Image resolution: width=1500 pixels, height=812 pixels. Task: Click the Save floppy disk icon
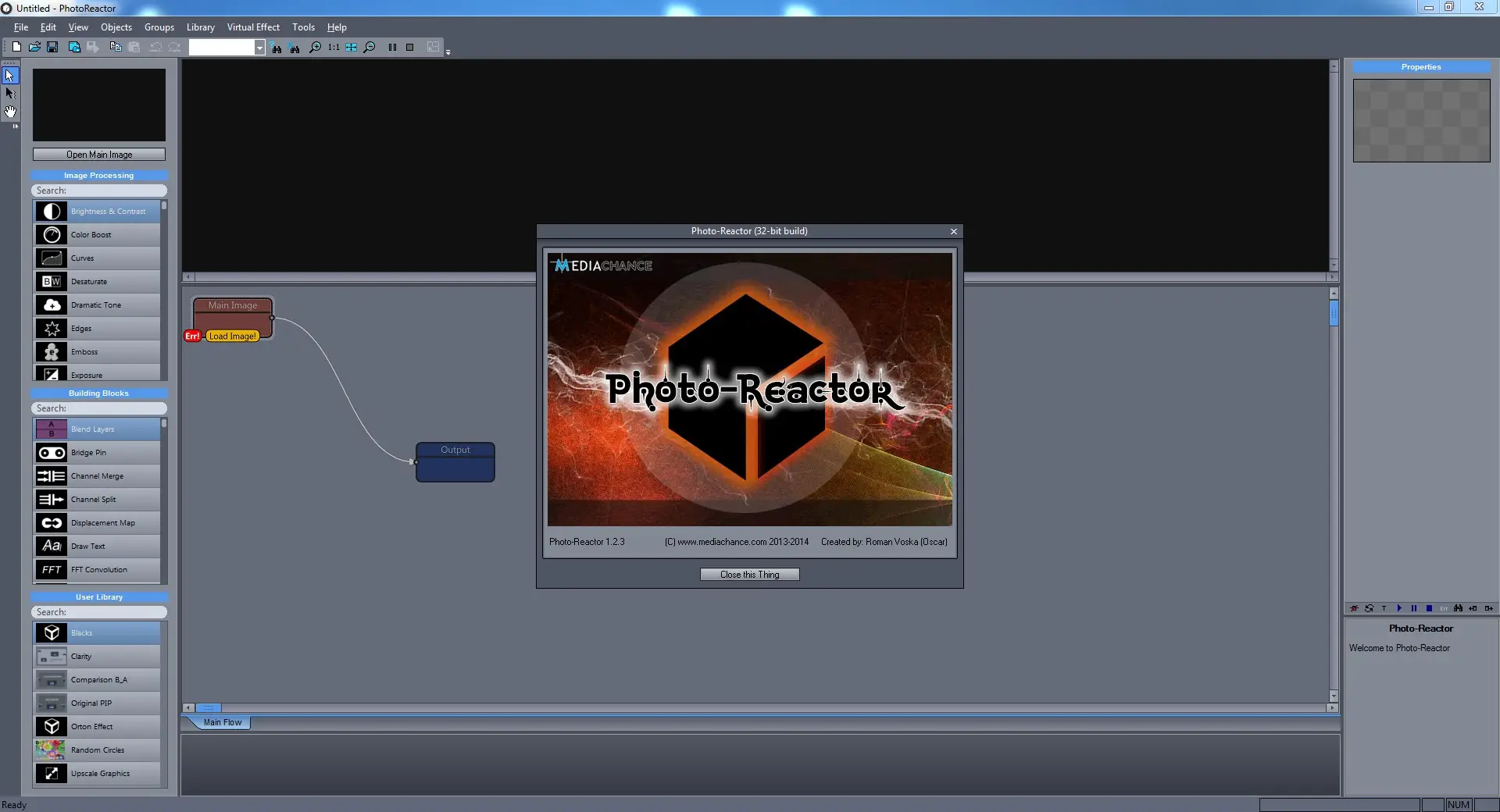(x=52, y=47)
